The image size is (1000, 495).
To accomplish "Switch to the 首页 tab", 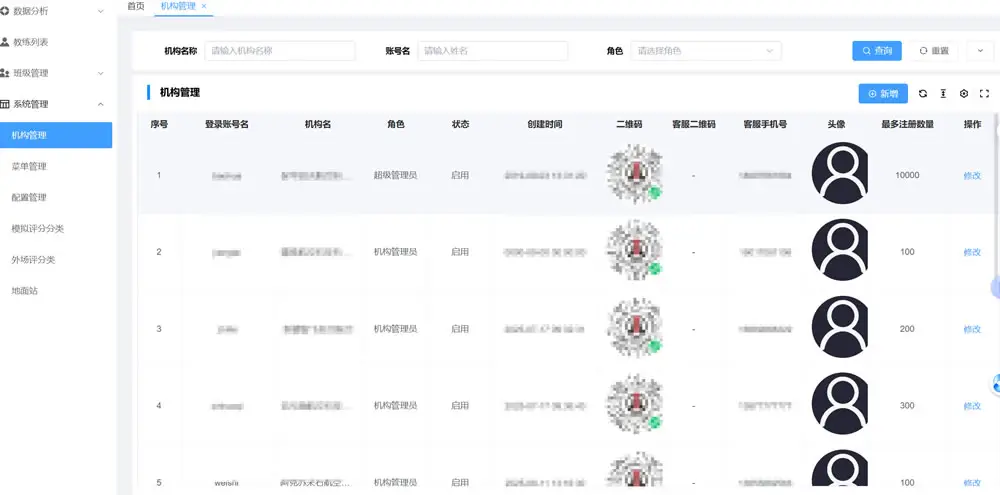I will (136, 6).
